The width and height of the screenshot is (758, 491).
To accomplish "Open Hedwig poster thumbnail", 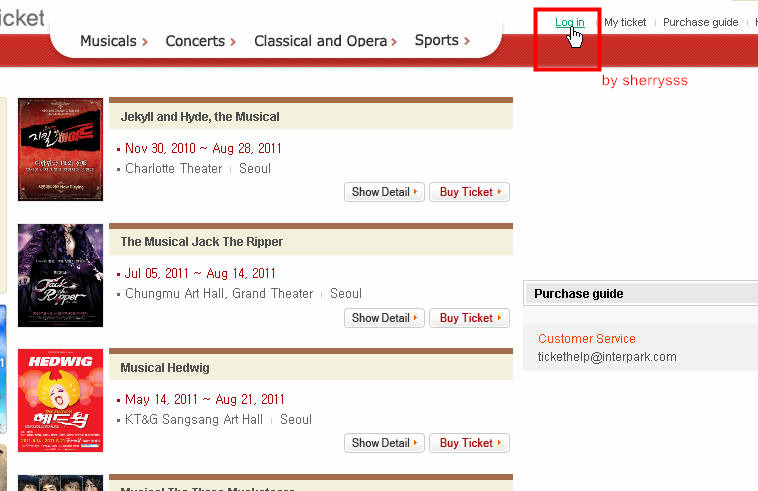I will pos(60,400).
